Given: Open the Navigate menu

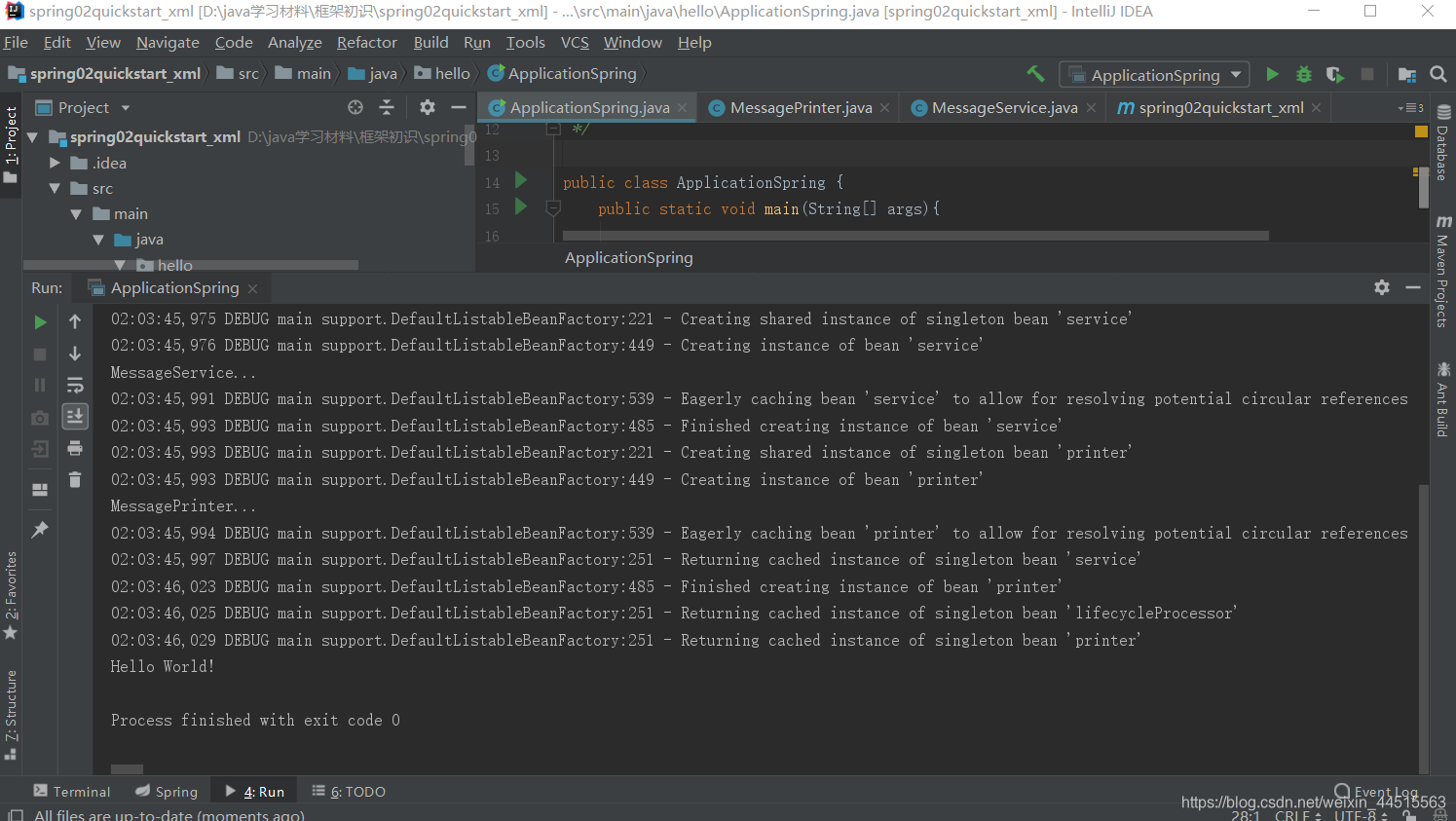Looking at the screenshot, I should (168, 43).
